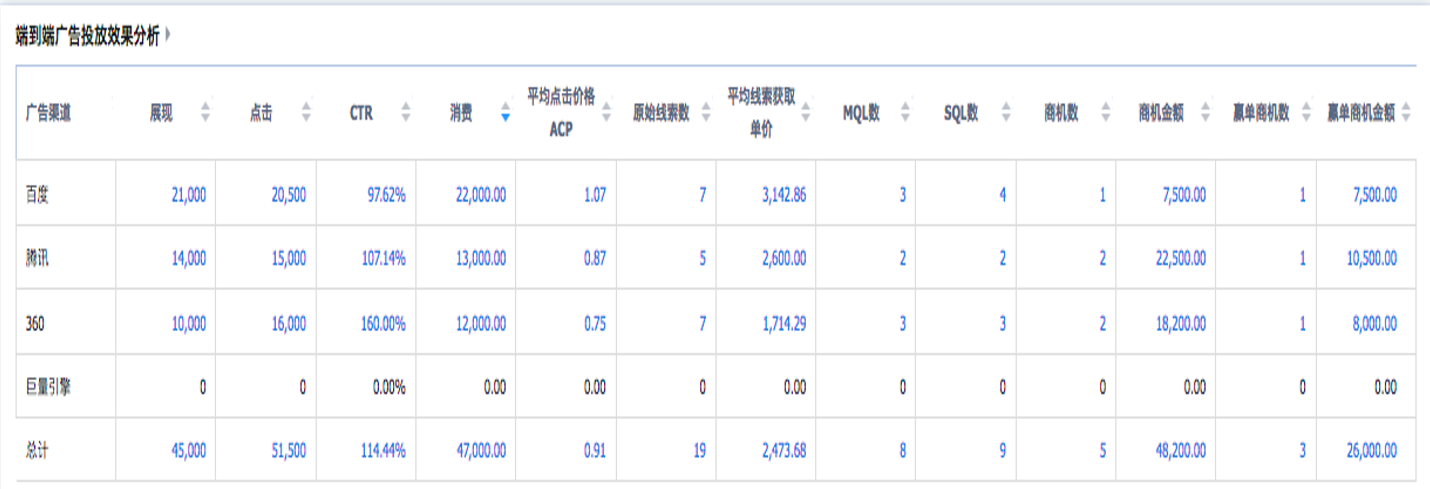Select the 总计 row label
1430x489 pixels.
(37, 451)
